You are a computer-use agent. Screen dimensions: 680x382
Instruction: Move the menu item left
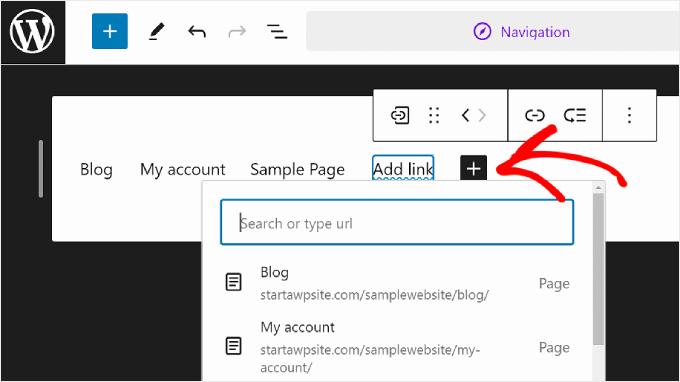(x=465, y=115)
